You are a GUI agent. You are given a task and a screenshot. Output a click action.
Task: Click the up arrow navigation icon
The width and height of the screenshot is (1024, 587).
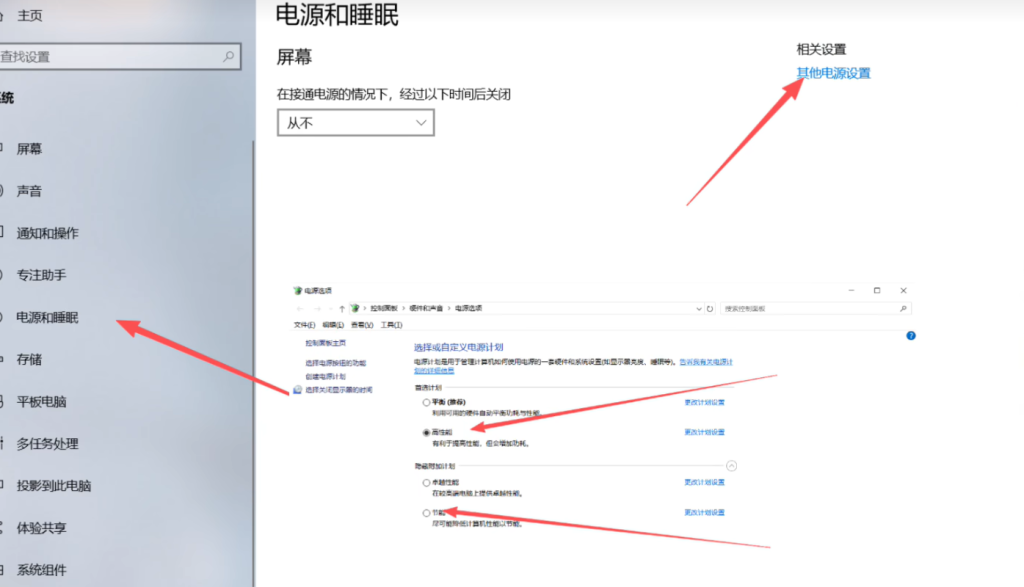point(342,308)
